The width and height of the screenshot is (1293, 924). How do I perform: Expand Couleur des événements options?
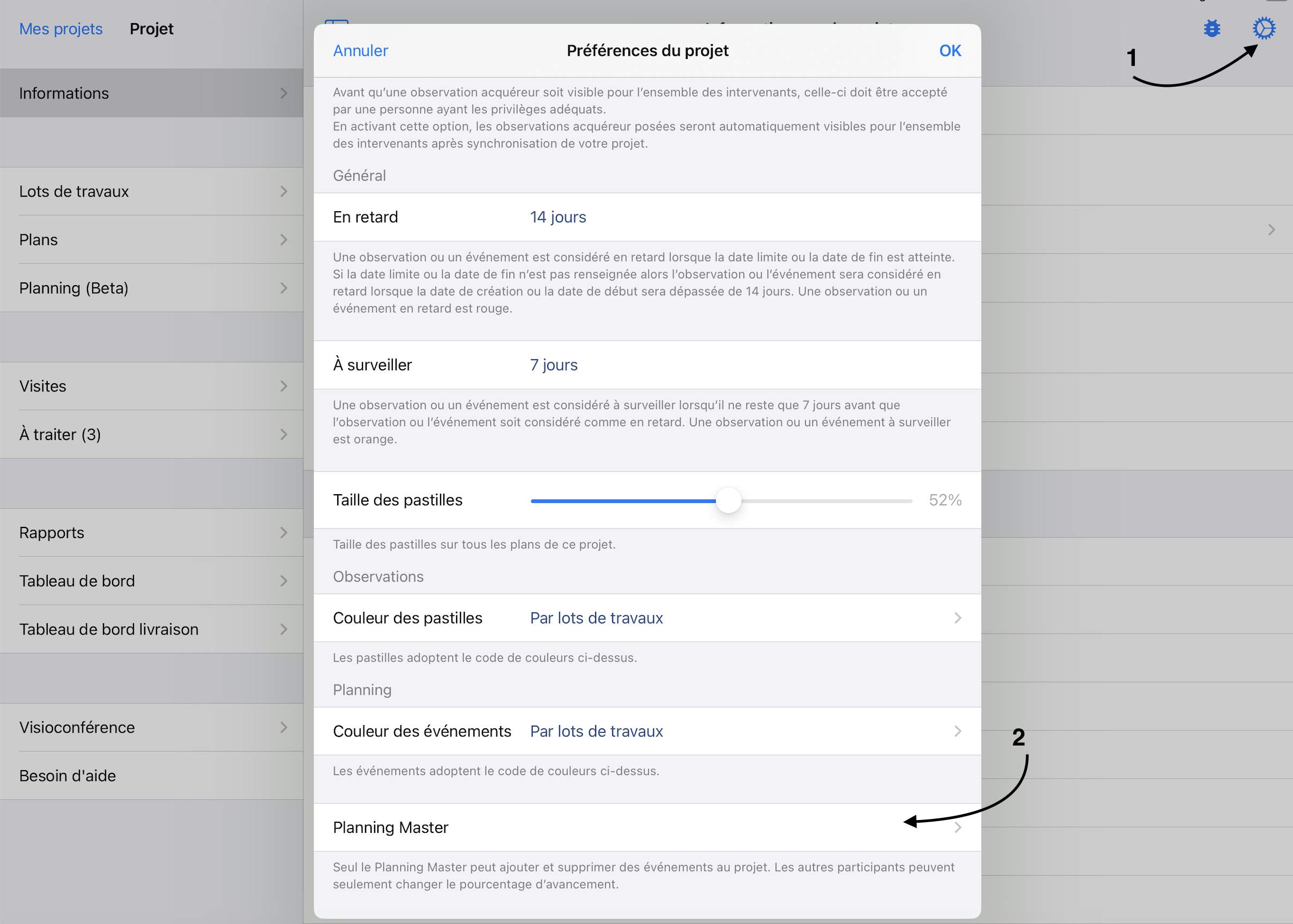pos(957,731)
